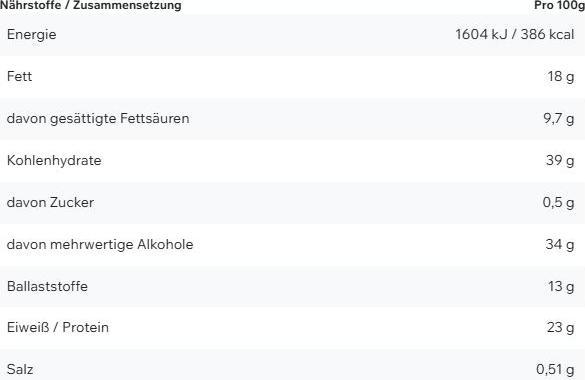This screenshot has width=585, height=380.
Task: Select the Kohlenhydrate row label
Action: (x=54, y=161)
